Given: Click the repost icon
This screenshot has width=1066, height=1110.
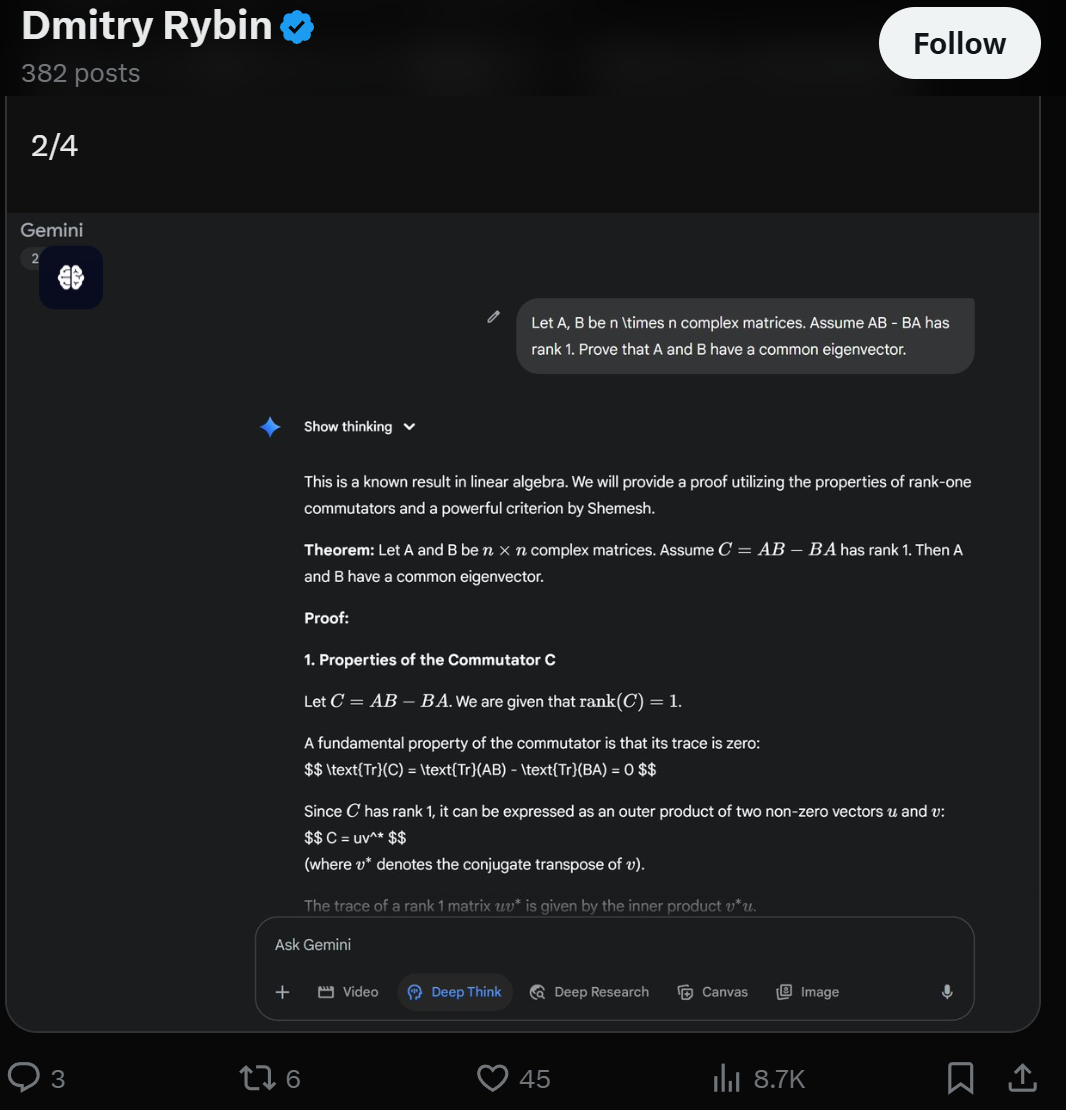Looking at the screenshot, I should (x=255, y=1078).
